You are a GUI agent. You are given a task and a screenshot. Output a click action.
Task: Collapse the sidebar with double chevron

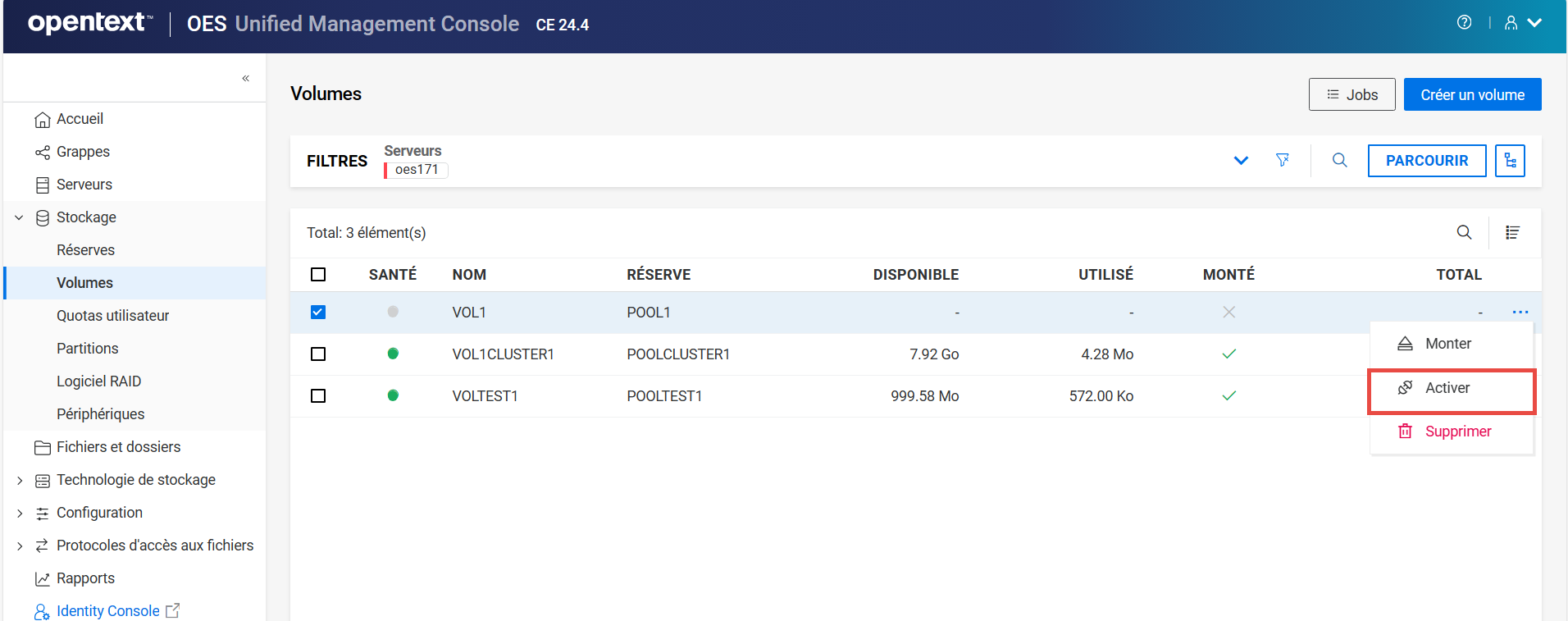tap(245, 79)
